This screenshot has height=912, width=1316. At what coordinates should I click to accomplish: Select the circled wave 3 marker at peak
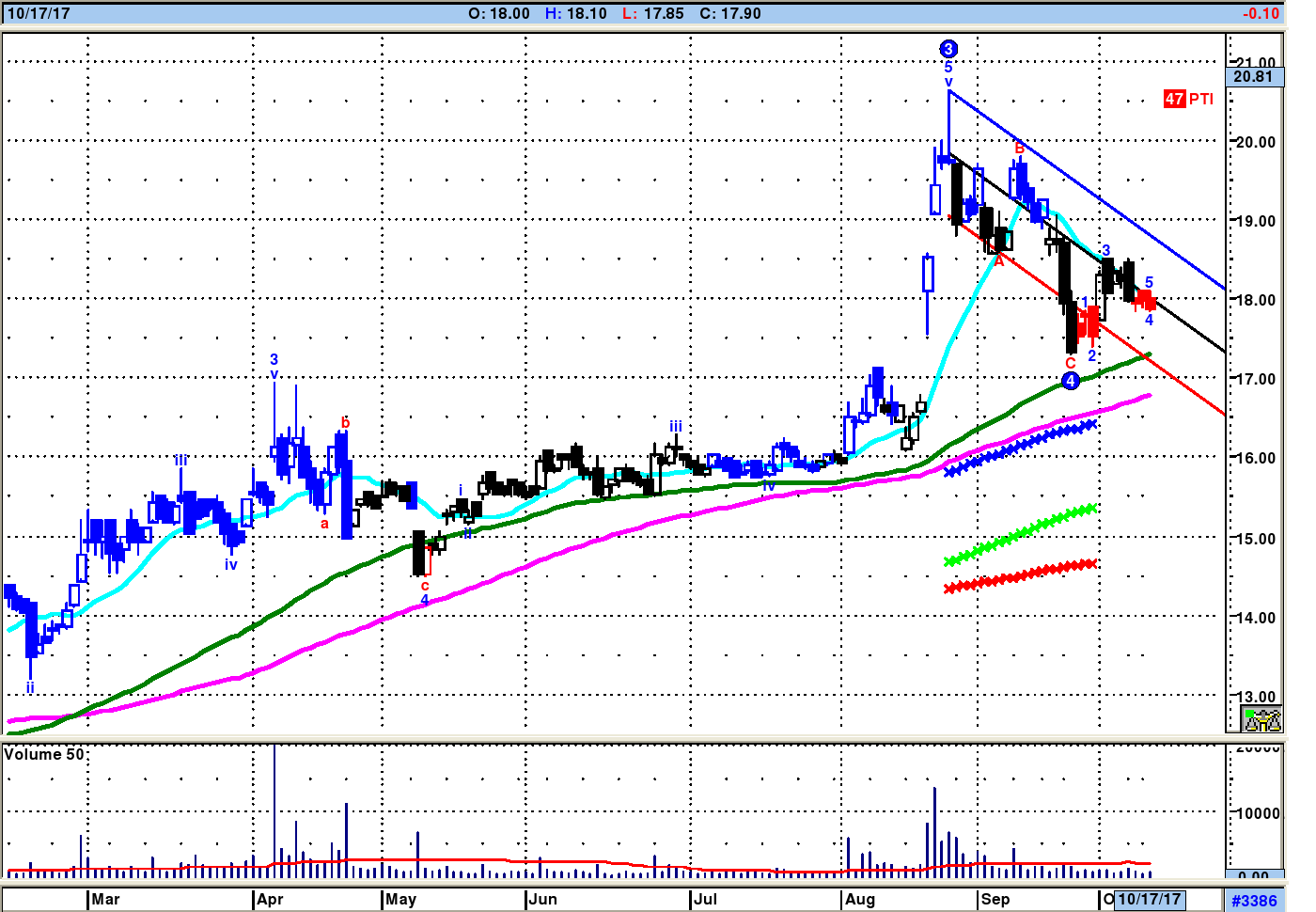(948, 49)
